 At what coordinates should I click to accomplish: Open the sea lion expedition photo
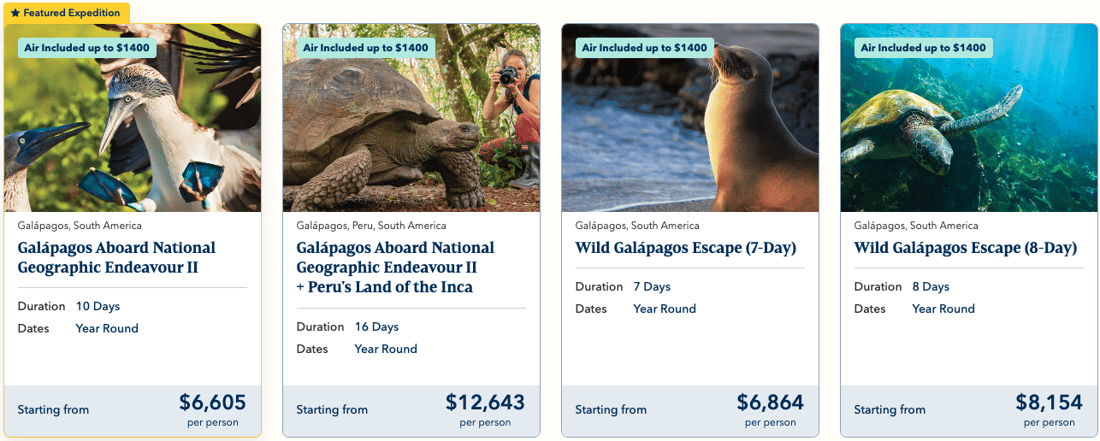[690, 118]
